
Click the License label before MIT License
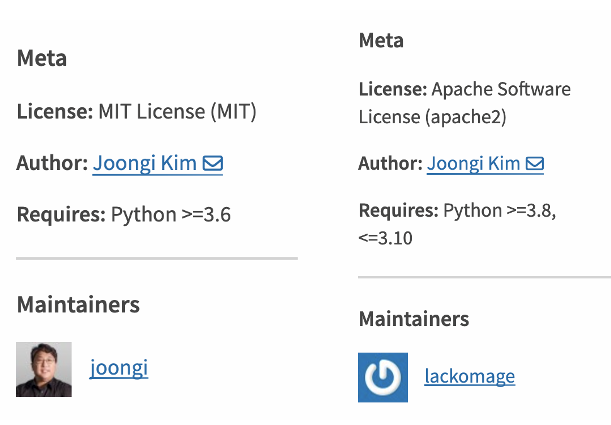coord(55,112)
